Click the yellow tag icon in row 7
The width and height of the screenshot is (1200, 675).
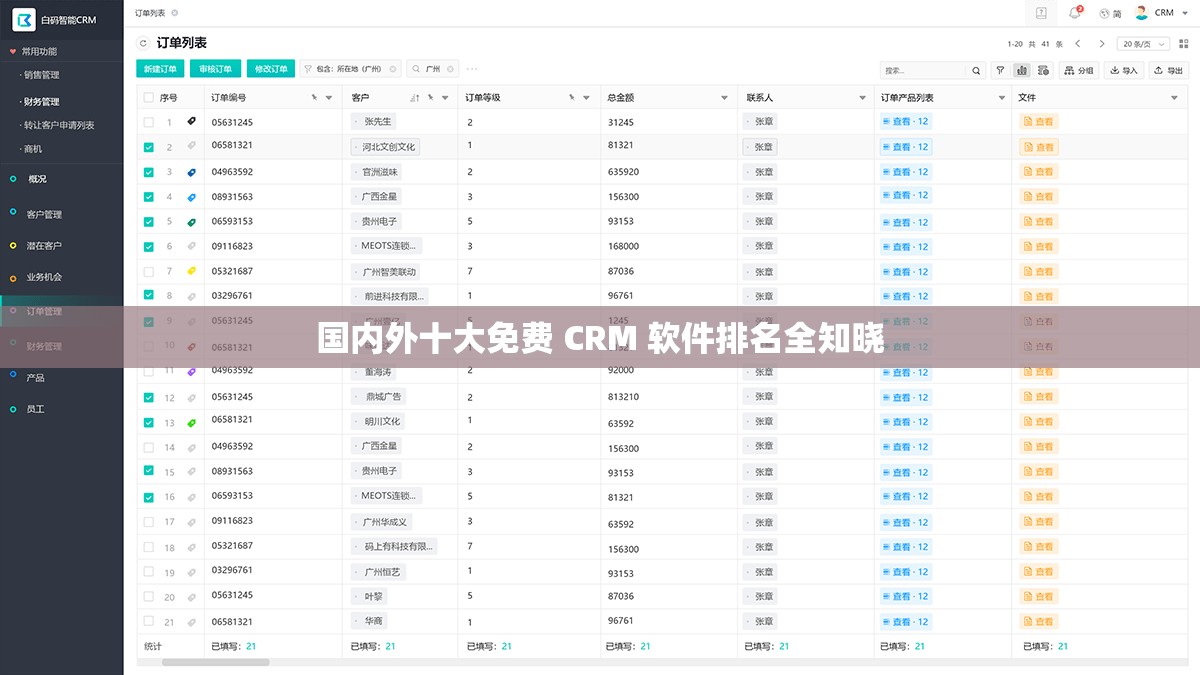(192, 271)
